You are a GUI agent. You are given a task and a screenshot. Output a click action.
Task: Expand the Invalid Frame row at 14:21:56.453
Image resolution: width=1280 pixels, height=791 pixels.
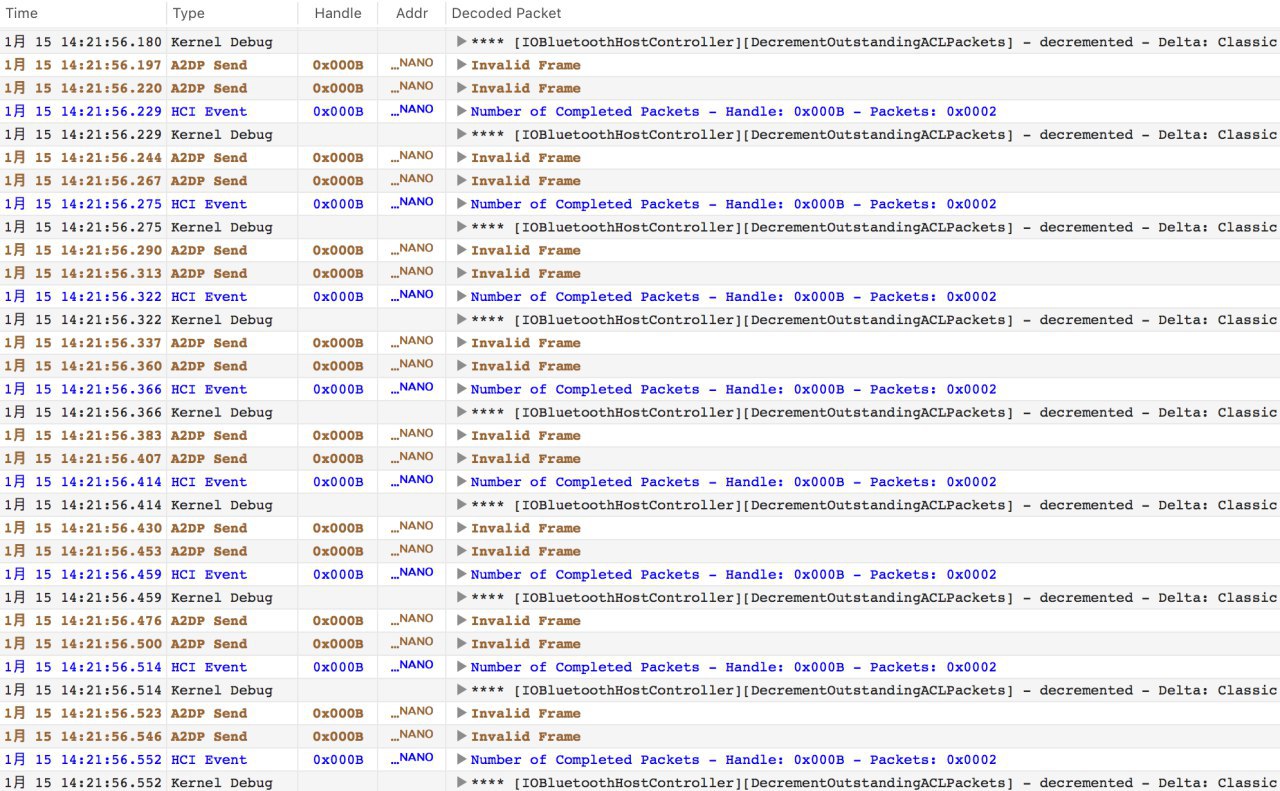(461, 551)
